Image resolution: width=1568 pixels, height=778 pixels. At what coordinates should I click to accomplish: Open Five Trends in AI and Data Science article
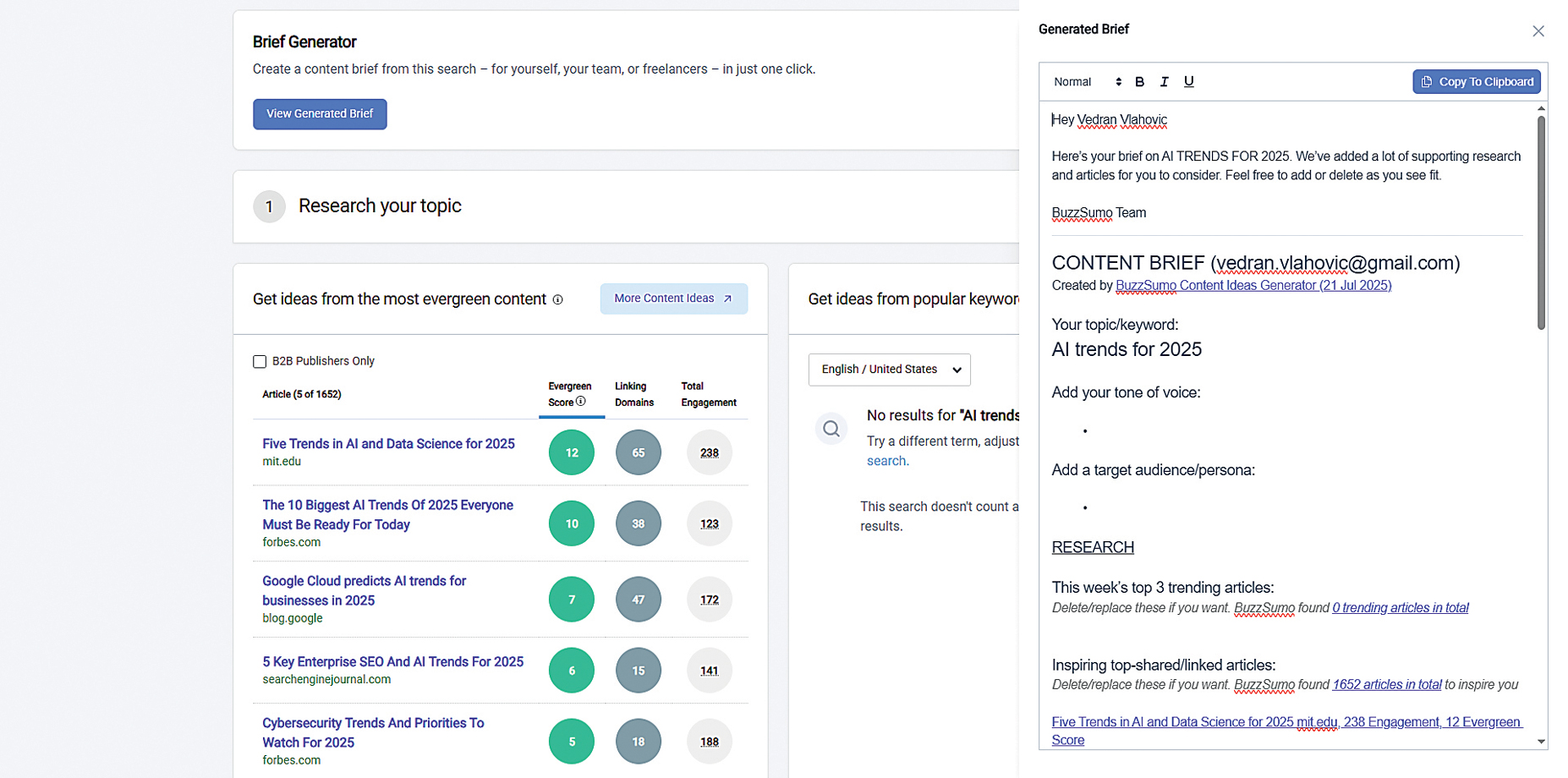pyautogui.click(x=388, y=444)
